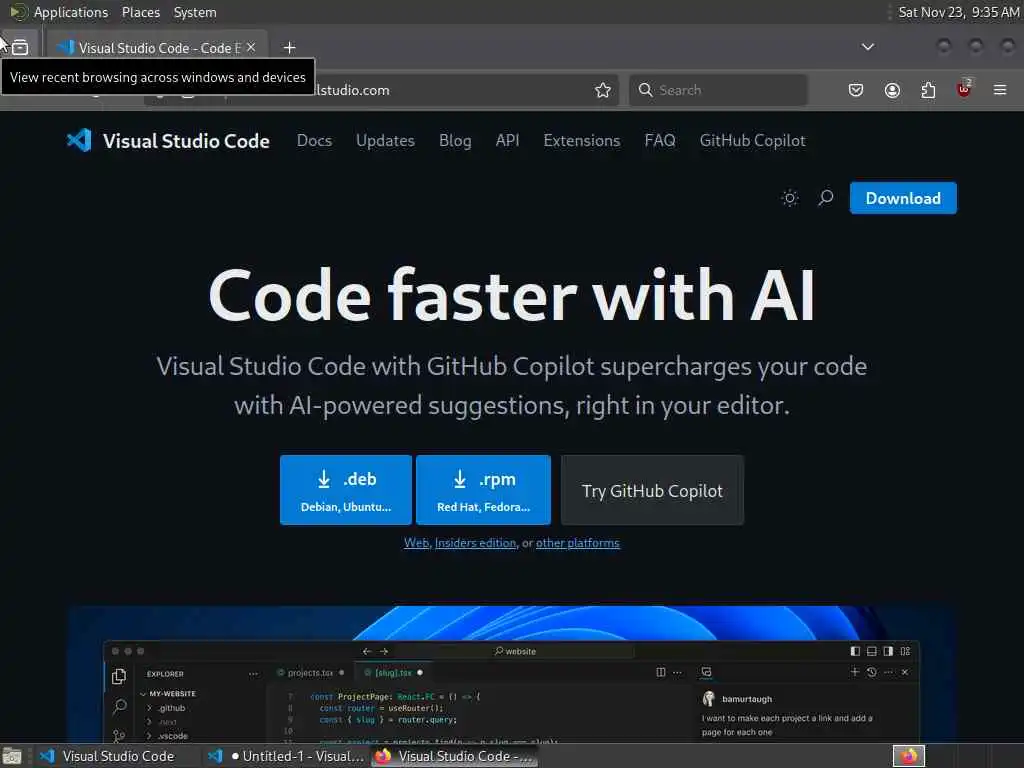Download the .deb package for Debian, Ubuntu
This screenshot has height=768, width=1024.
tap(345, 490)
